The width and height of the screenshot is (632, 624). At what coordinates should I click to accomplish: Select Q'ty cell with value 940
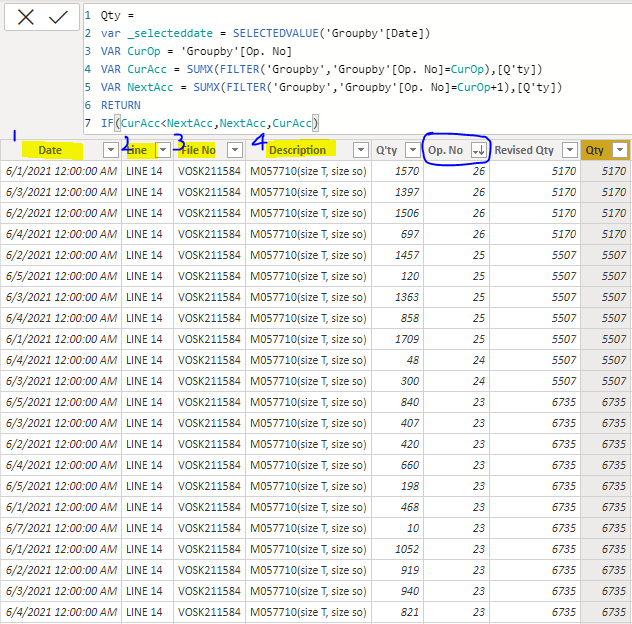pyautogui.click(x=397, y=591)
